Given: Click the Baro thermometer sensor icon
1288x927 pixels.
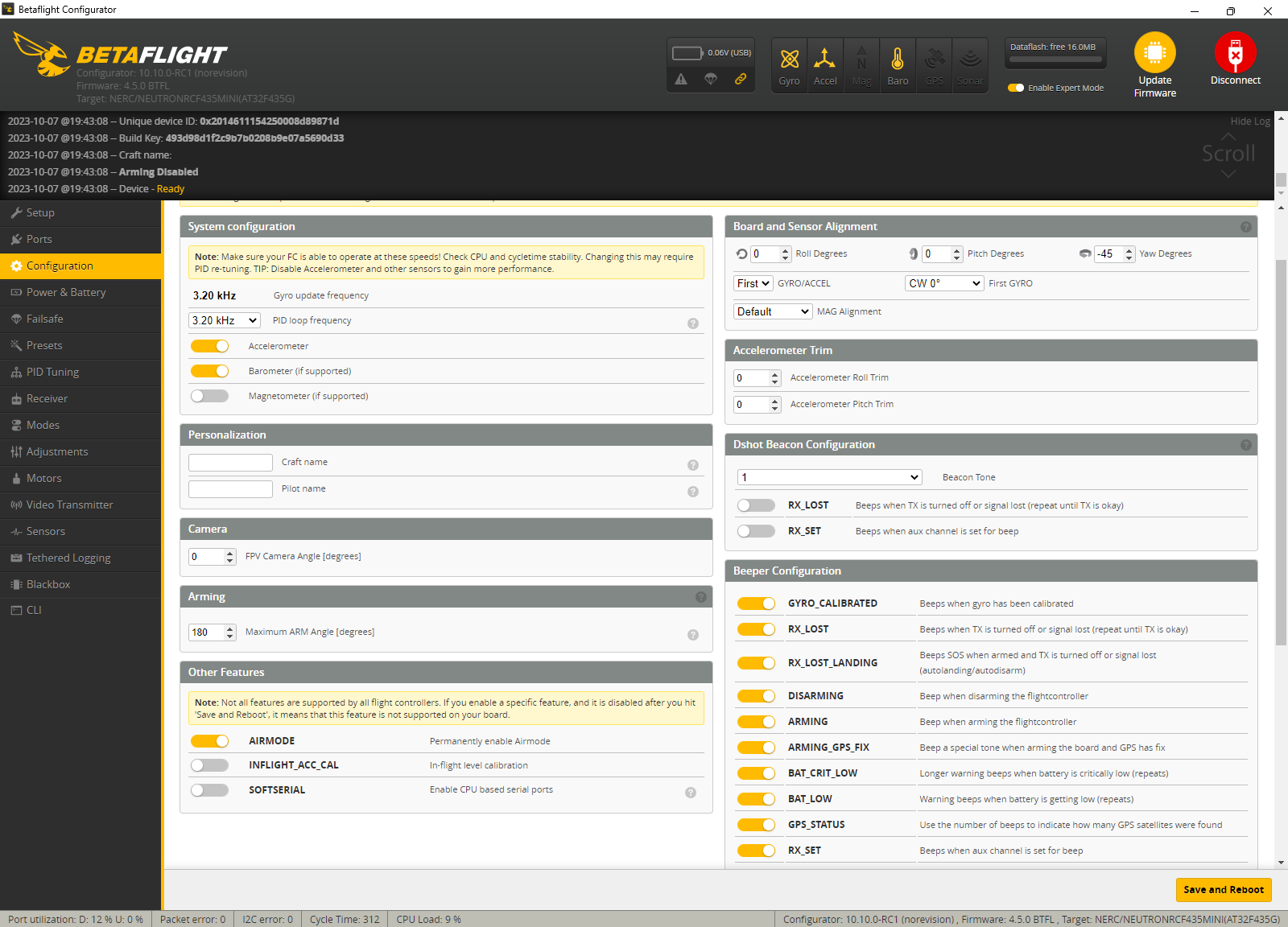Looking at the screenshot, I should (898, 60).
